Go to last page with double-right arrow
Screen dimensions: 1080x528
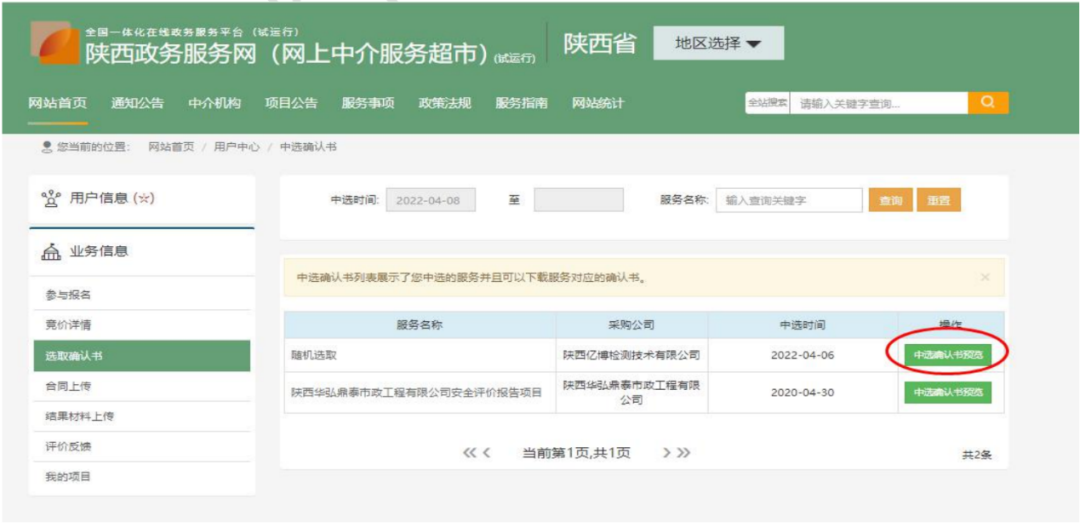click(x=683, y=453)
